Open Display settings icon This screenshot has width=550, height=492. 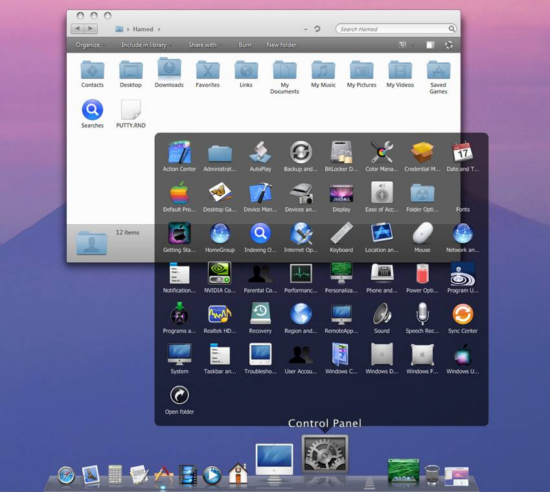click(x=341, y=193)
